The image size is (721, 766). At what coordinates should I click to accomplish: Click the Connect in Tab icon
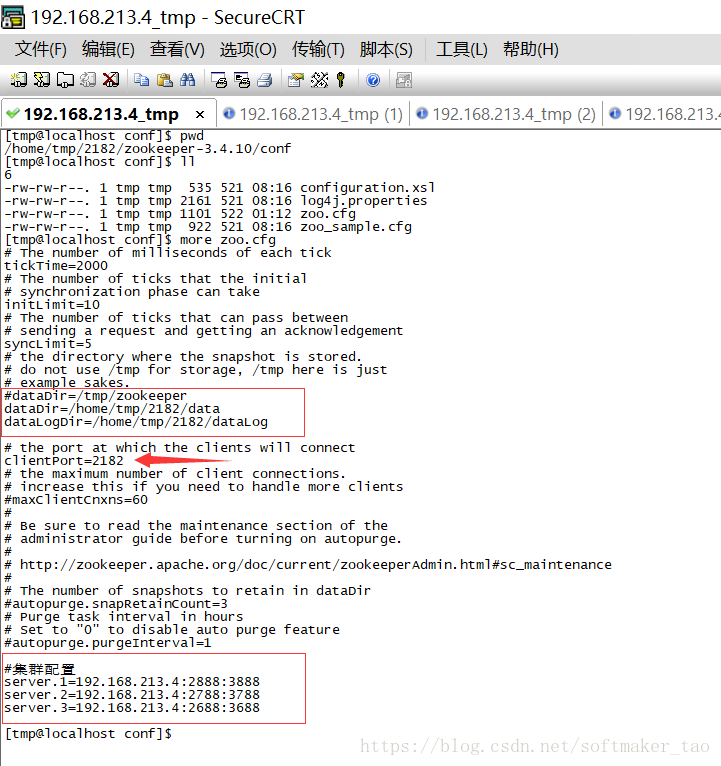pyautogui.click(x=65, y=80)
